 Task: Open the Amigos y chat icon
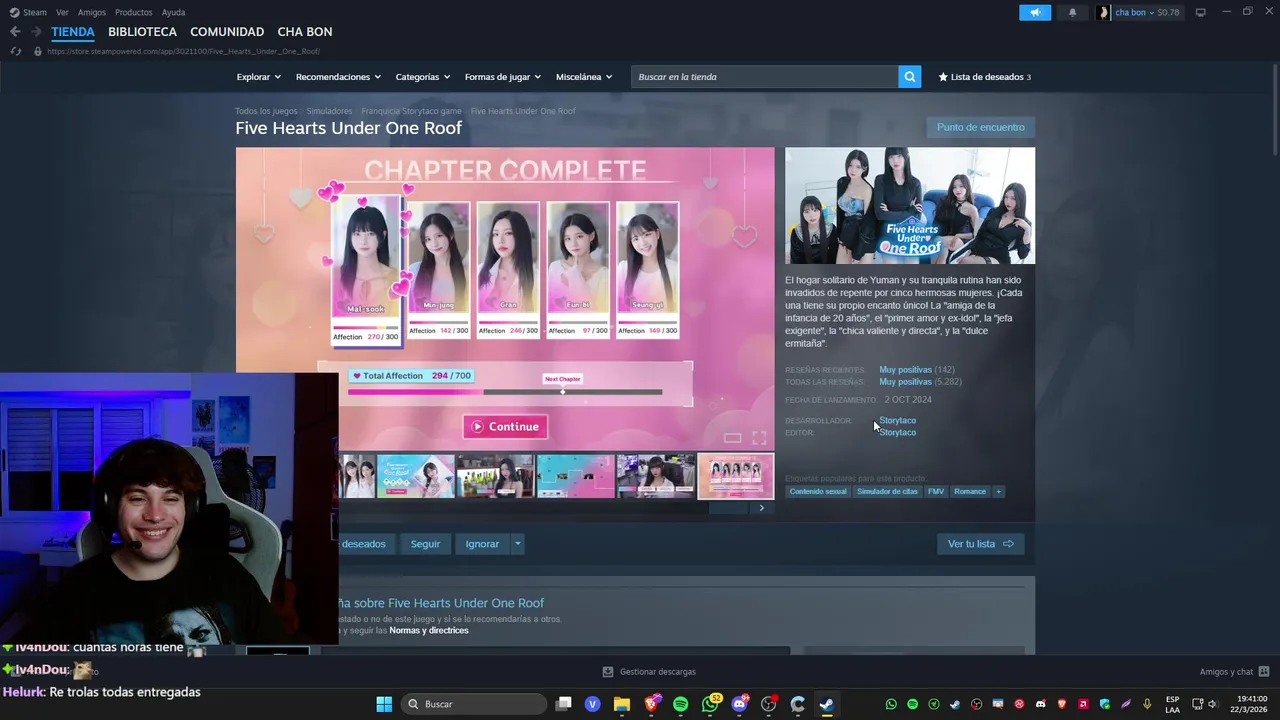coord(1264,672)
